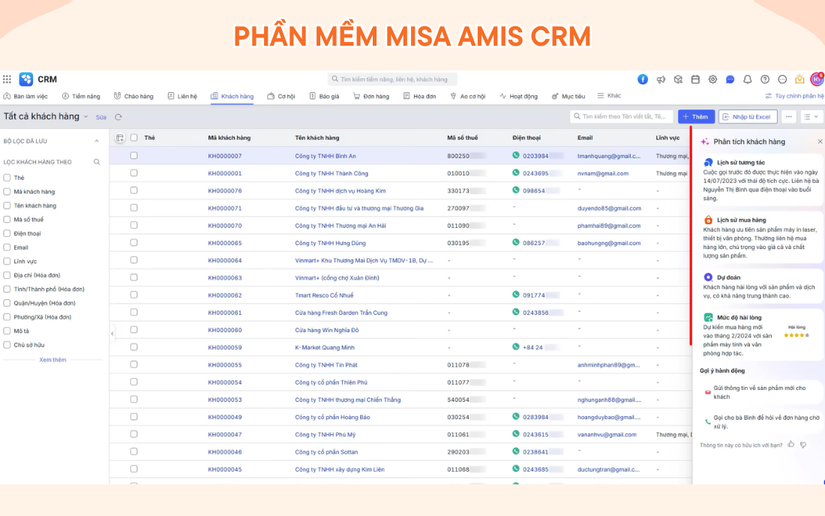The height and width of the screenshot is (516, 825).
Task: Select the row checkbox for KH0000076
Action: pyautogui.click(x=134, y=190)
